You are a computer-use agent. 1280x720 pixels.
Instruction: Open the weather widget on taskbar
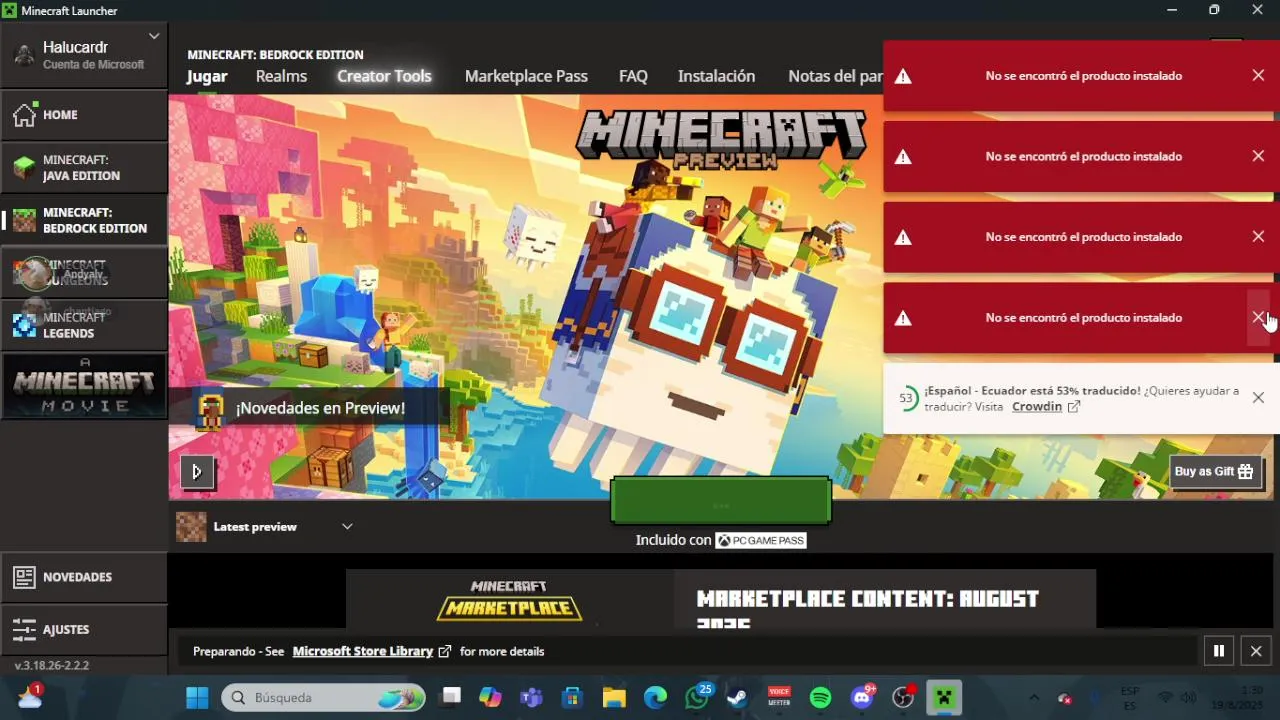click(29, 697)
